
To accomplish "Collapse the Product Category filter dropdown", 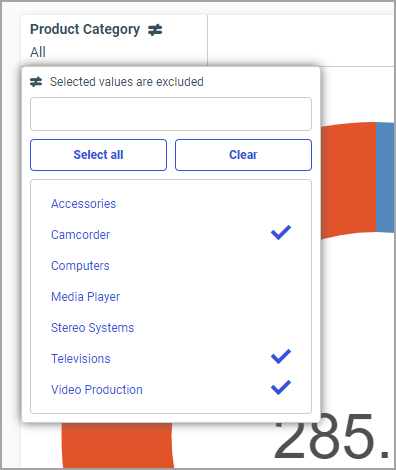I will [114, 40].
